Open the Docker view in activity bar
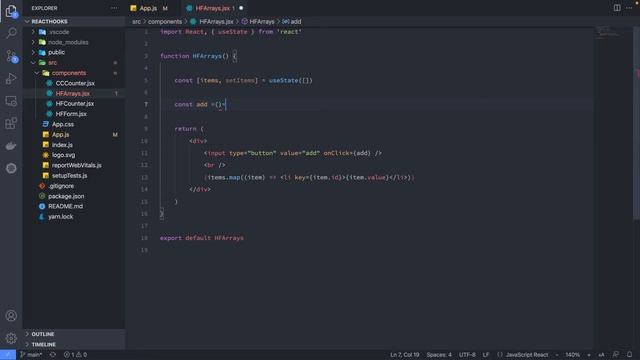 (11, 146)
